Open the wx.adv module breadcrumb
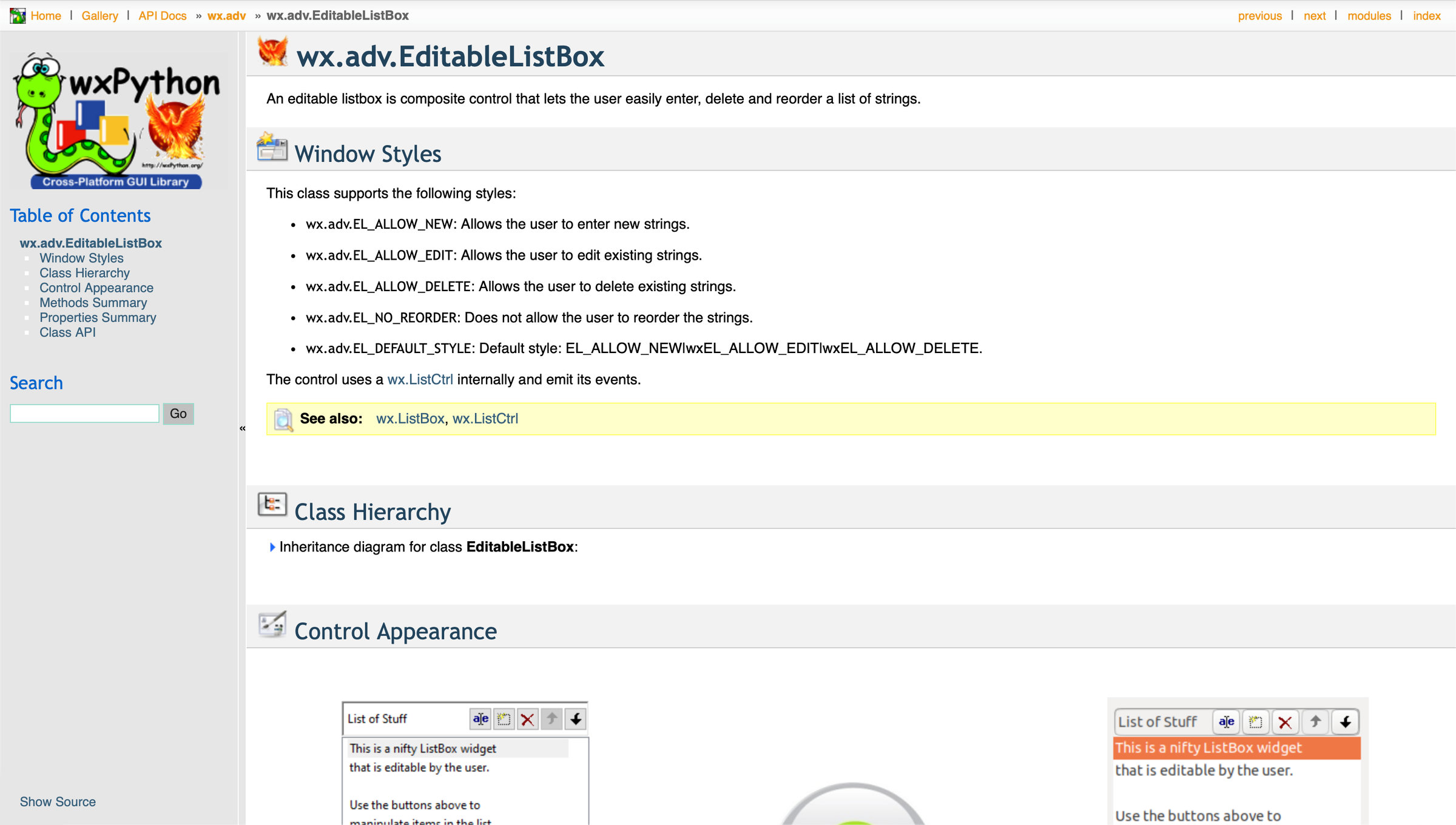The image size is (1456, 825). click(227, 16)
